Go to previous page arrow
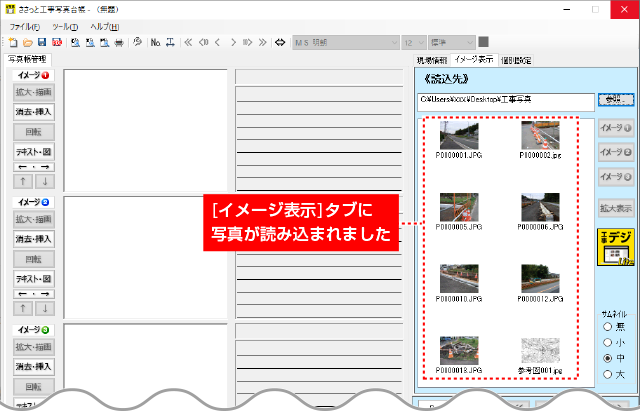 pyautogui.click(x=218, y=42)
